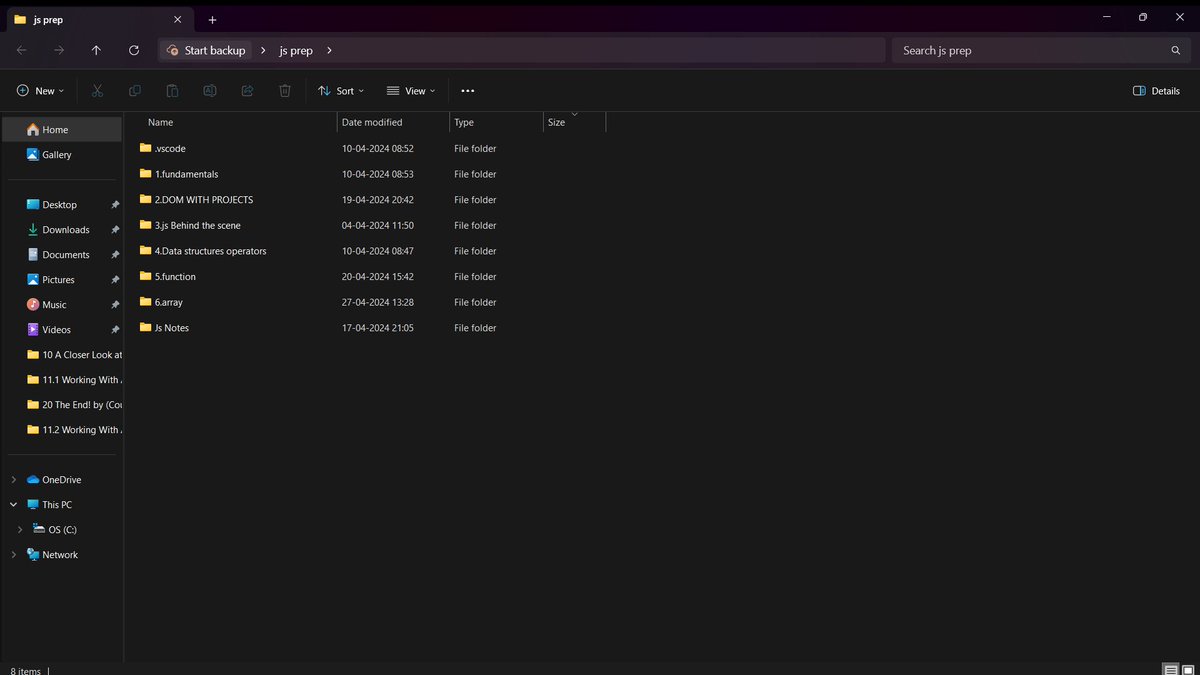This screenshot has width=1200, height=675.
Task: Click the search magnifier icon
Action: (x=1175, y=50)
